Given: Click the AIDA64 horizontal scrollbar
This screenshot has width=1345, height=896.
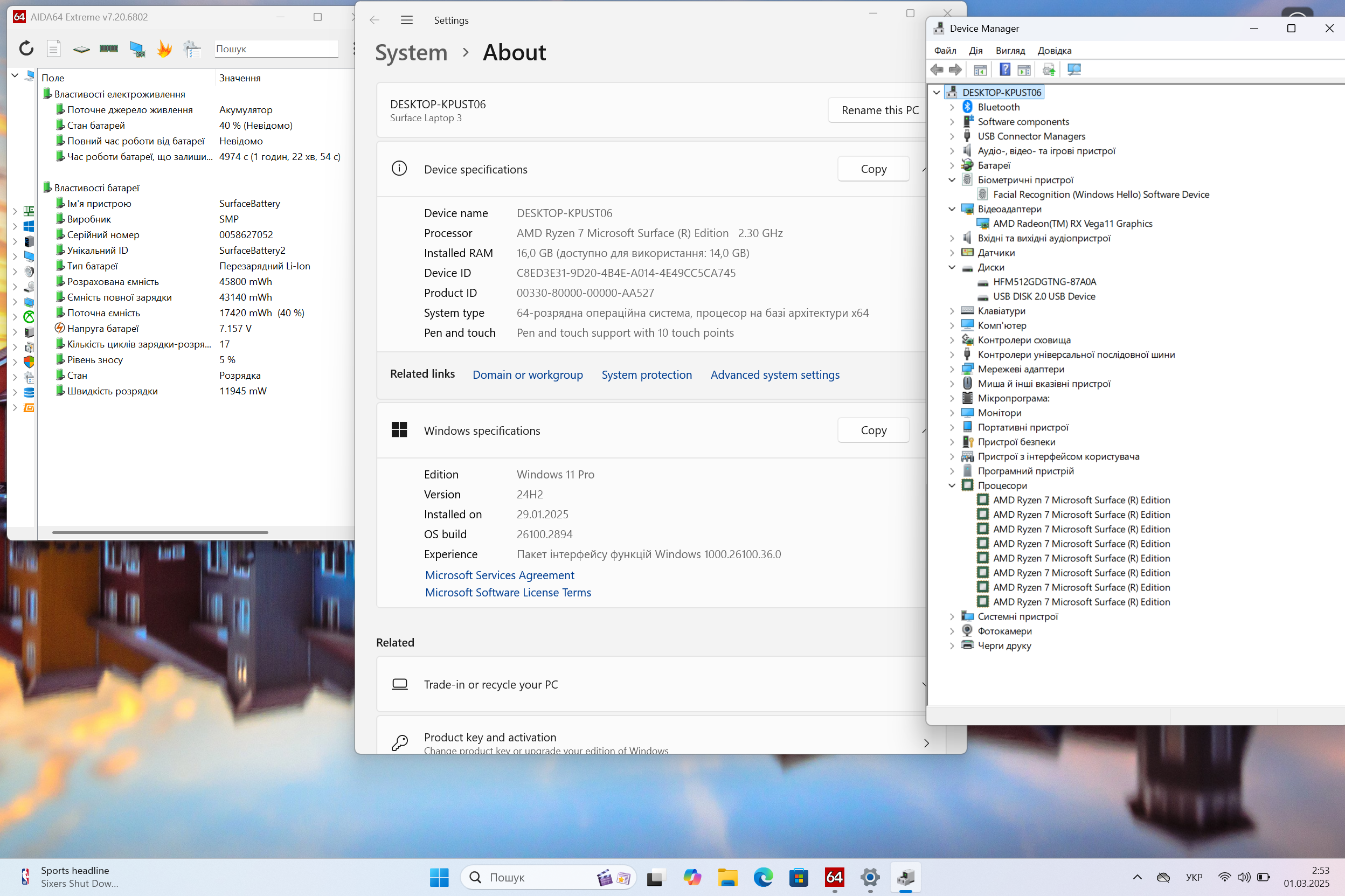Looking at the screenshot, I should click(x=160, y=532).
